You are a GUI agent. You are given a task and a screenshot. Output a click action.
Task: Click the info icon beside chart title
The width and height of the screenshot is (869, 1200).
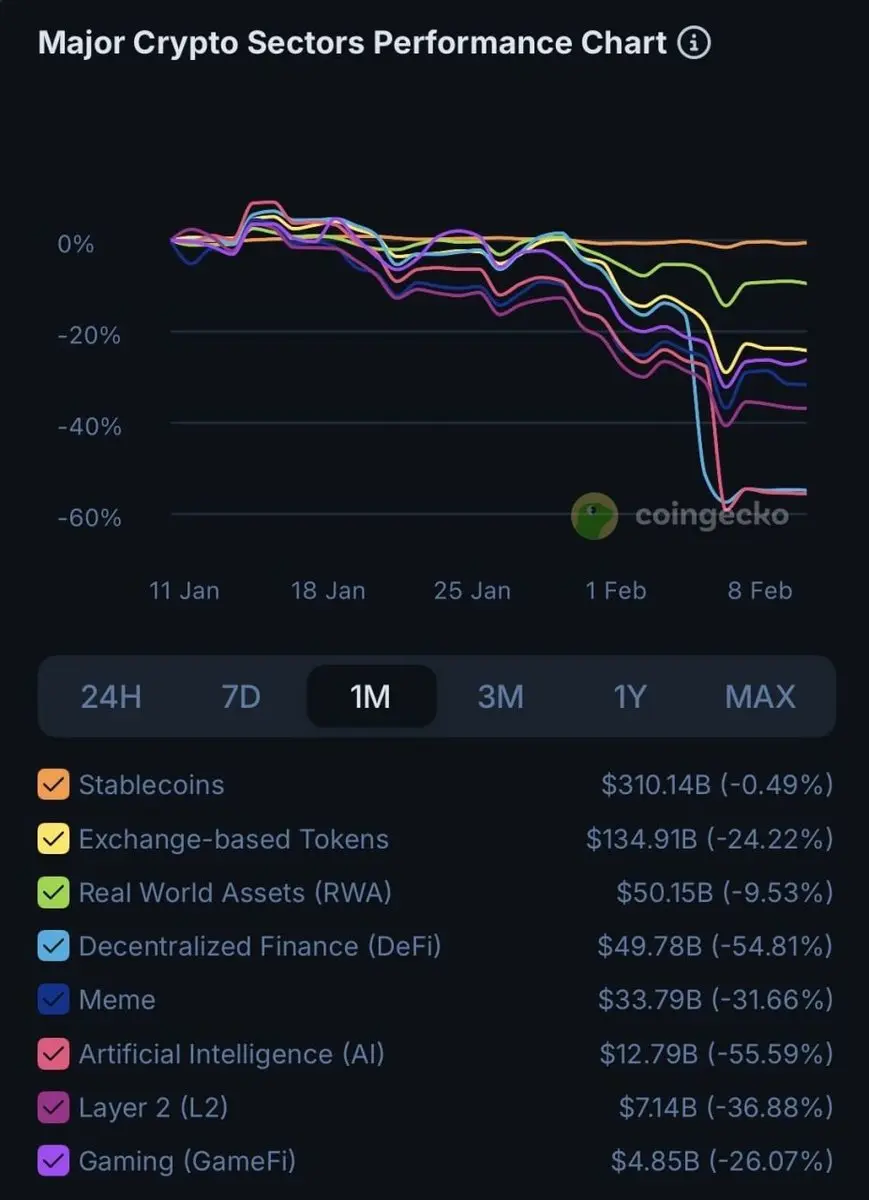(694, 43)
